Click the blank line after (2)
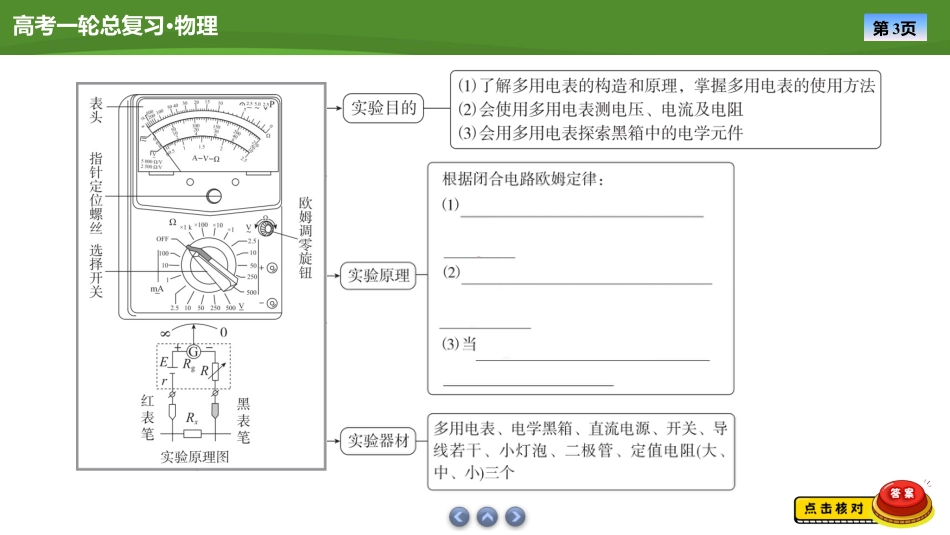The image size is (950, 535). click(x=587, y=283)
